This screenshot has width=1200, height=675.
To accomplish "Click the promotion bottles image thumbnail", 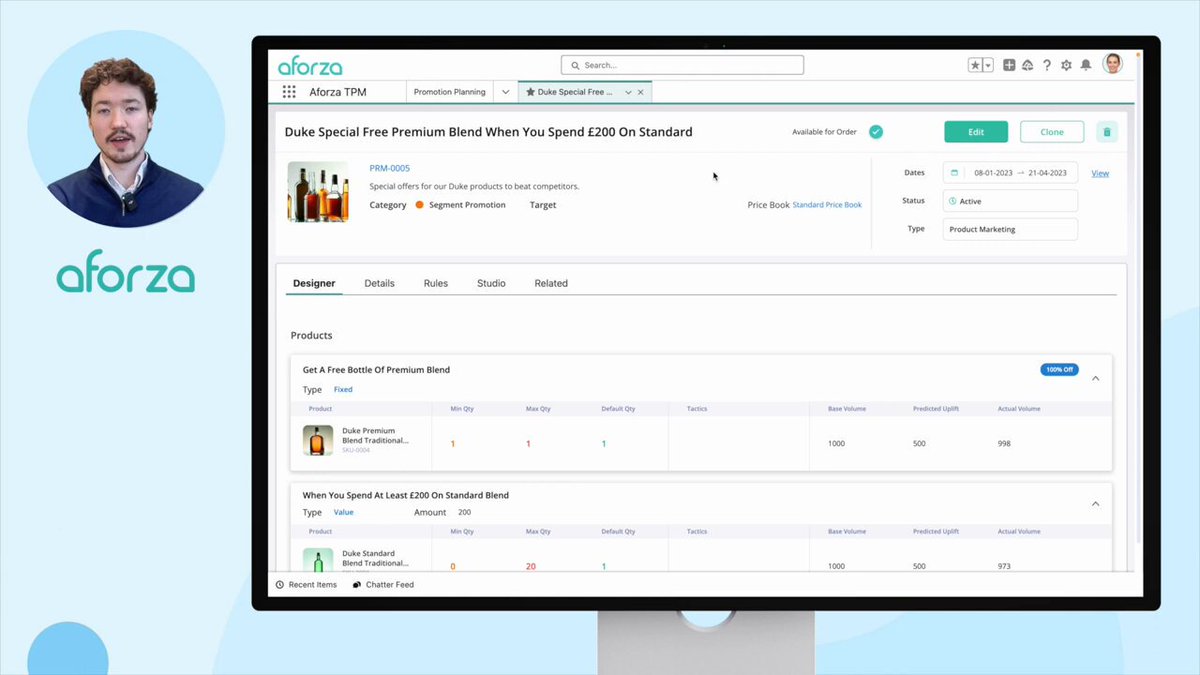I will (318, 192).
